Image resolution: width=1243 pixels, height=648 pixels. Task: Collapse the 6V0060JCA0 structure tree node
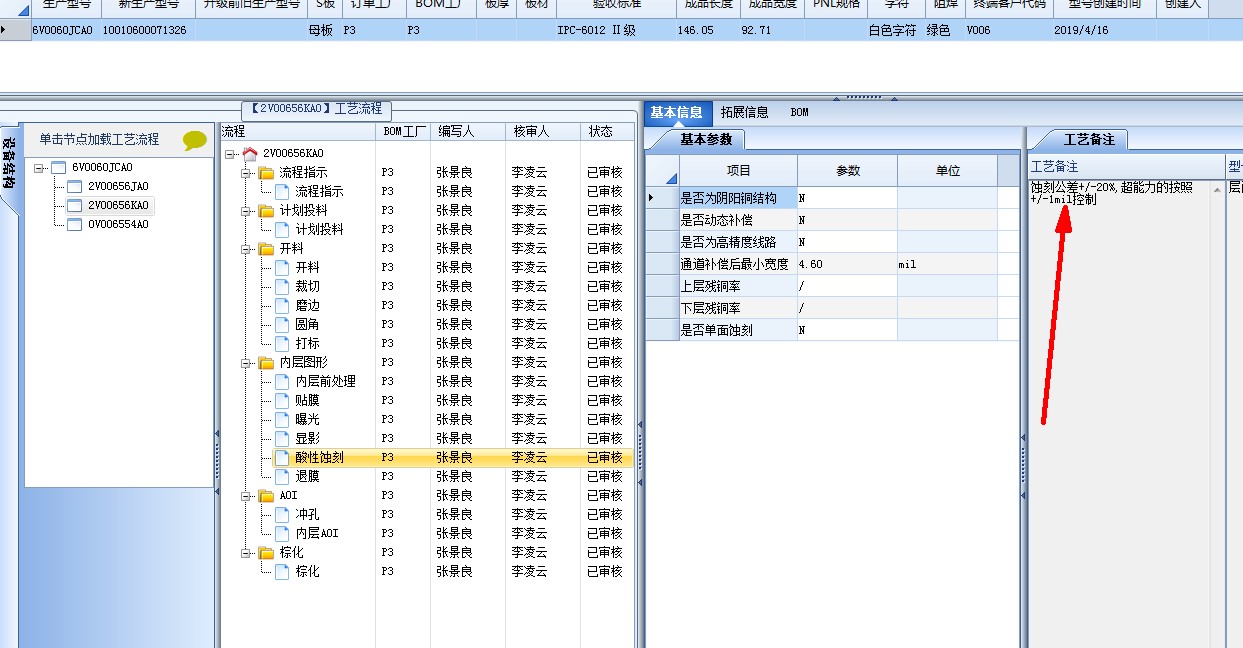[x=38, y=168]
